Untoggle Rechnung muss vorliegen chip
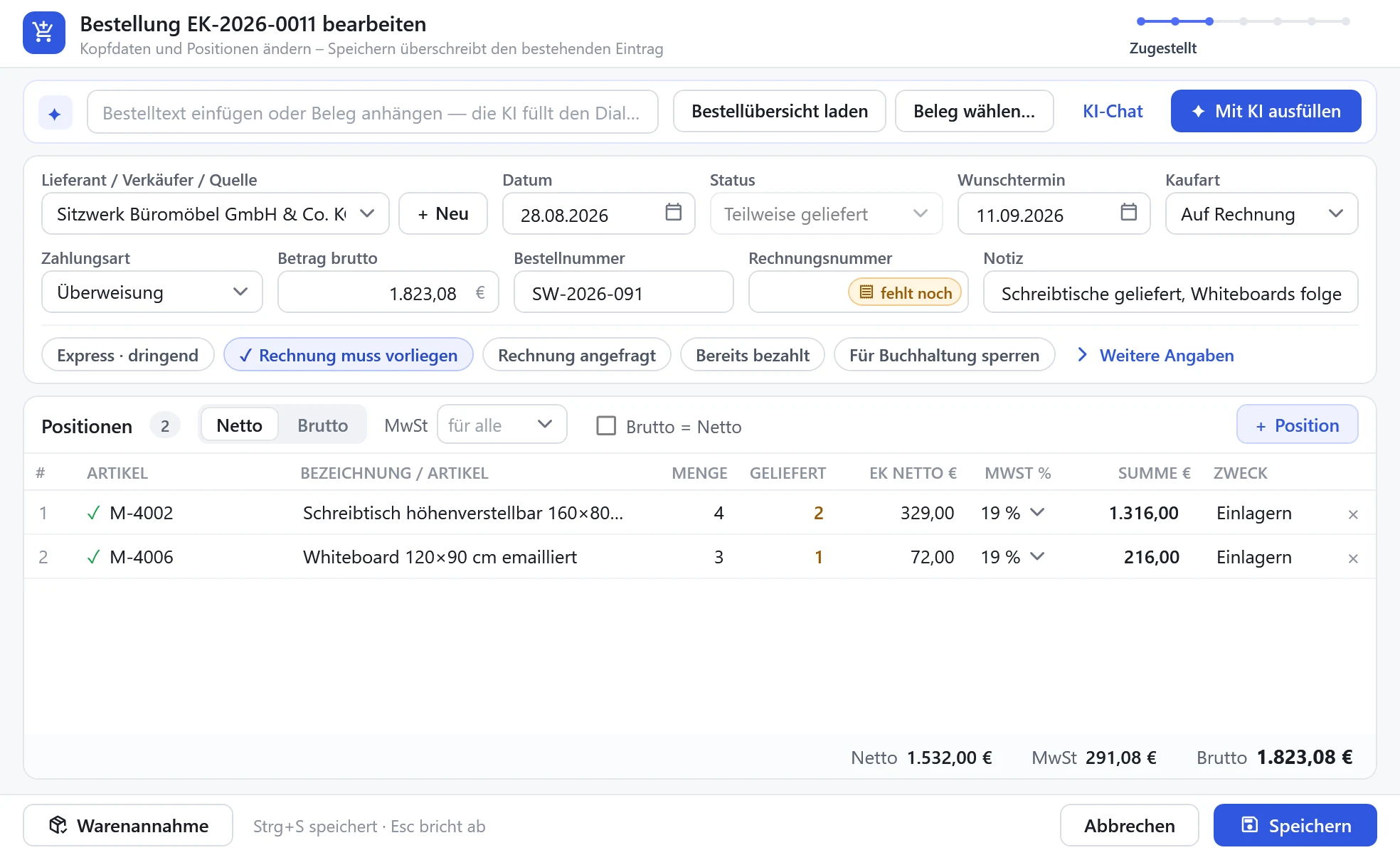The image size is (1400, 855). coord(349,355)
